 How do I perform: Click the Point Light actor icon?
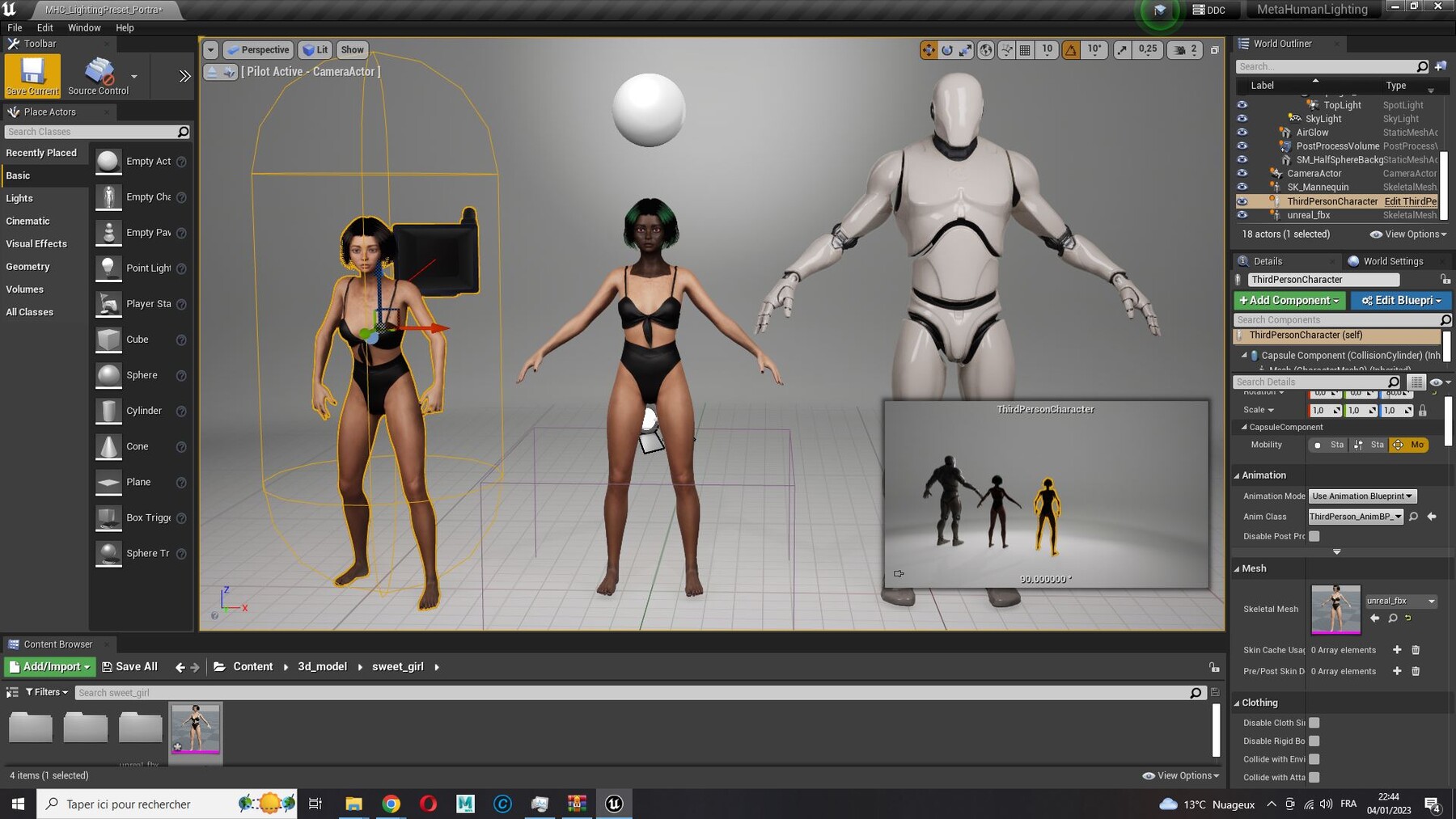pyautogui.click(x=108, y=268)
